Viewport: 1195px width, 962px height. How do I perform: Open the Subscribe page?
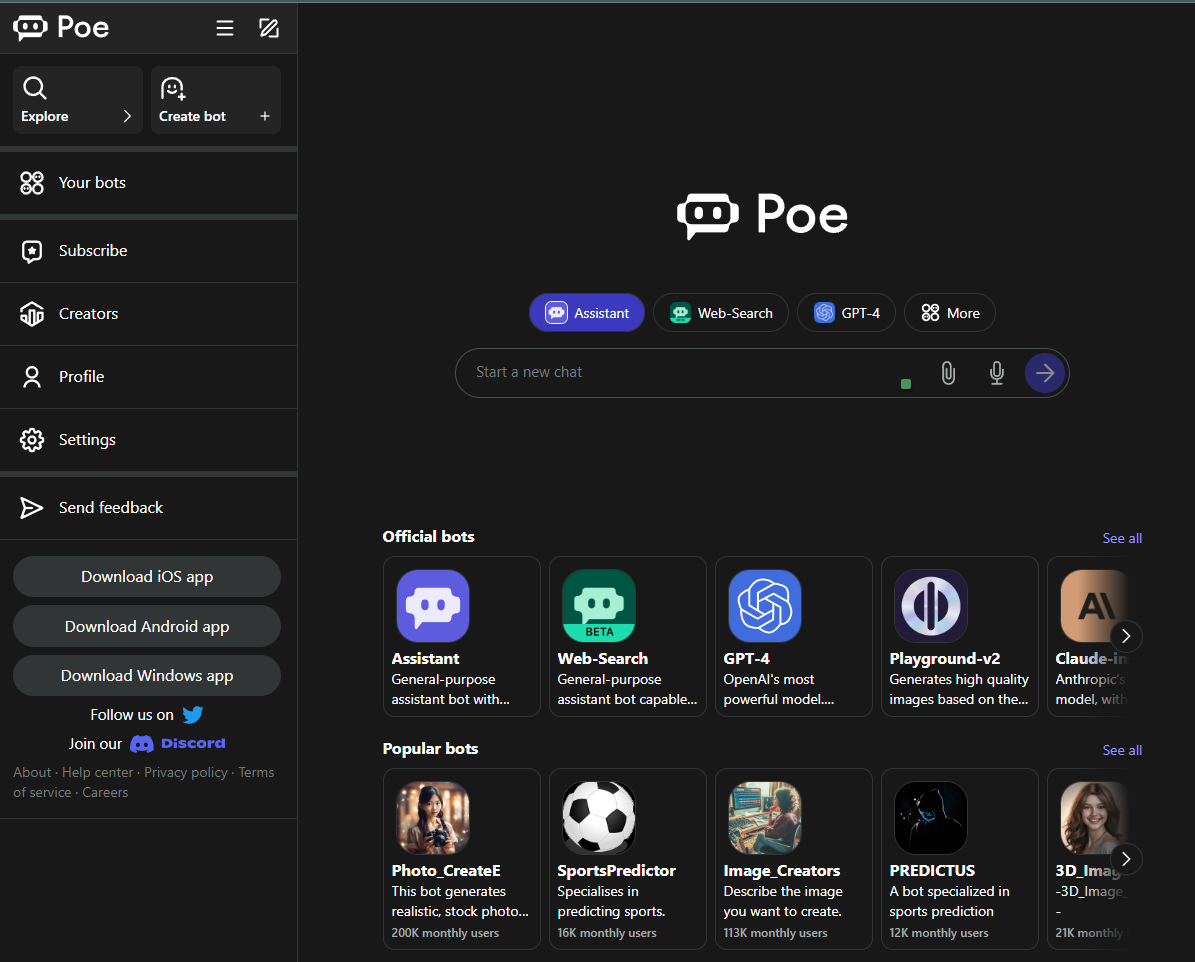pyautogui.click(x=149, y=251)
